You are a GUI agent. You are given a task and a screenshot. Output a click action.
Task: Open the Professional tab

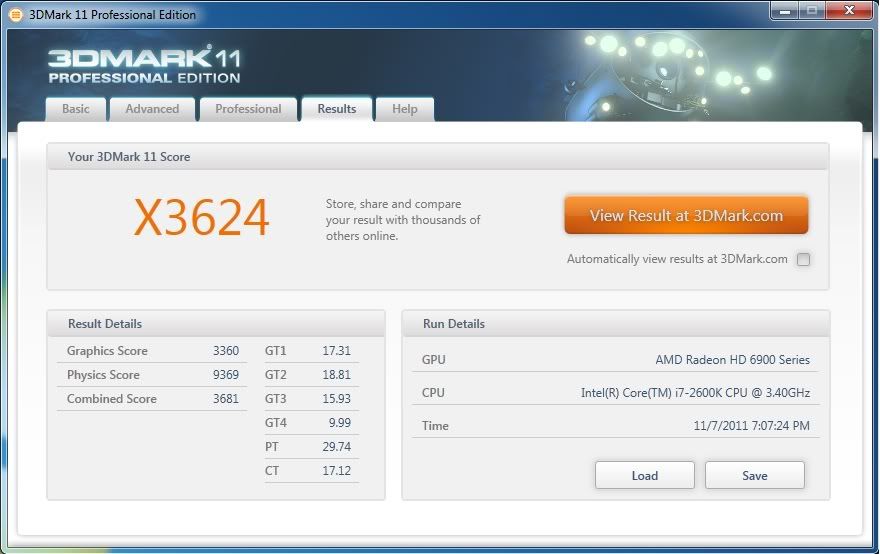(x=248, y=109)
